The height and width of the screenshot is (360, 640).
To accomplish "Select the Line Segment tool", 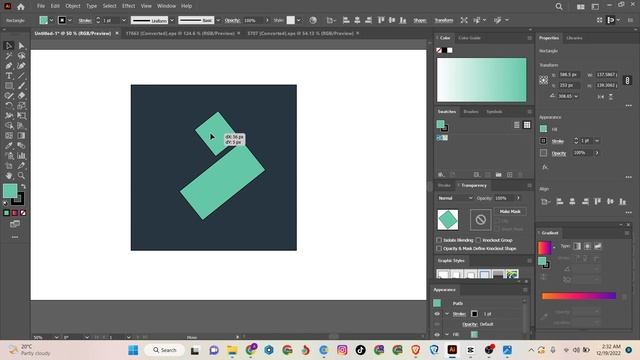I will click(21, 76).
